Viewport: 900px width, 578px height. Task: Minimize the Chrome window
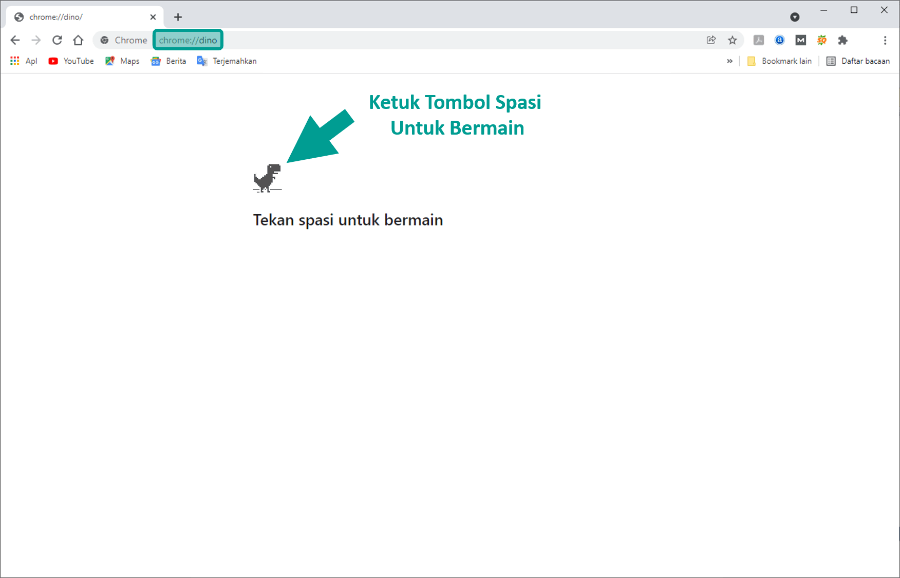click(x=824, y=10)
